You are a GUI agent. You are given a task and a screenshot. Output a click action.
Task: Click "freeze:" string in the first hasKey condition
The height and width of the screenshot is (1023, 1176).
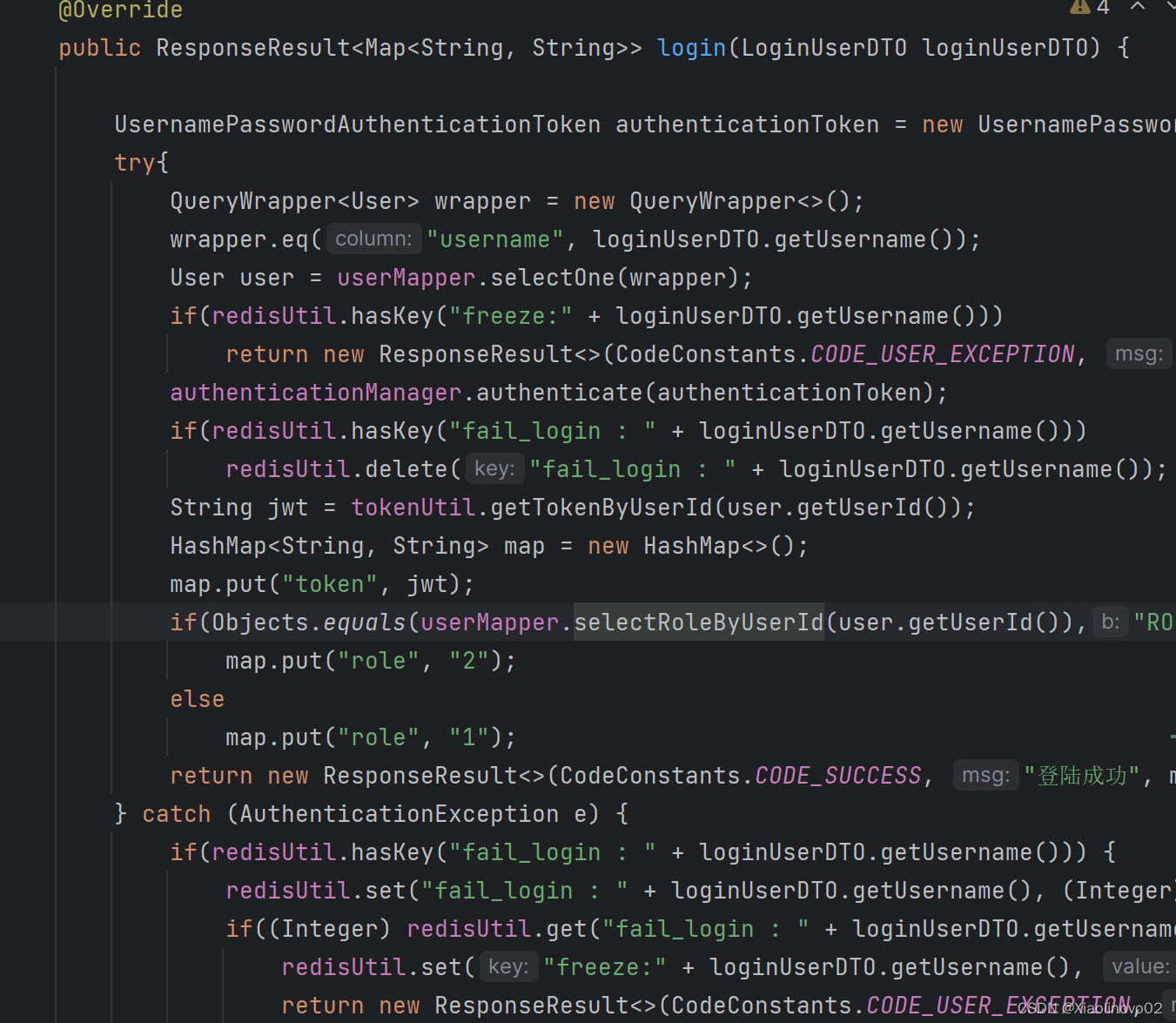pos(511,316)
